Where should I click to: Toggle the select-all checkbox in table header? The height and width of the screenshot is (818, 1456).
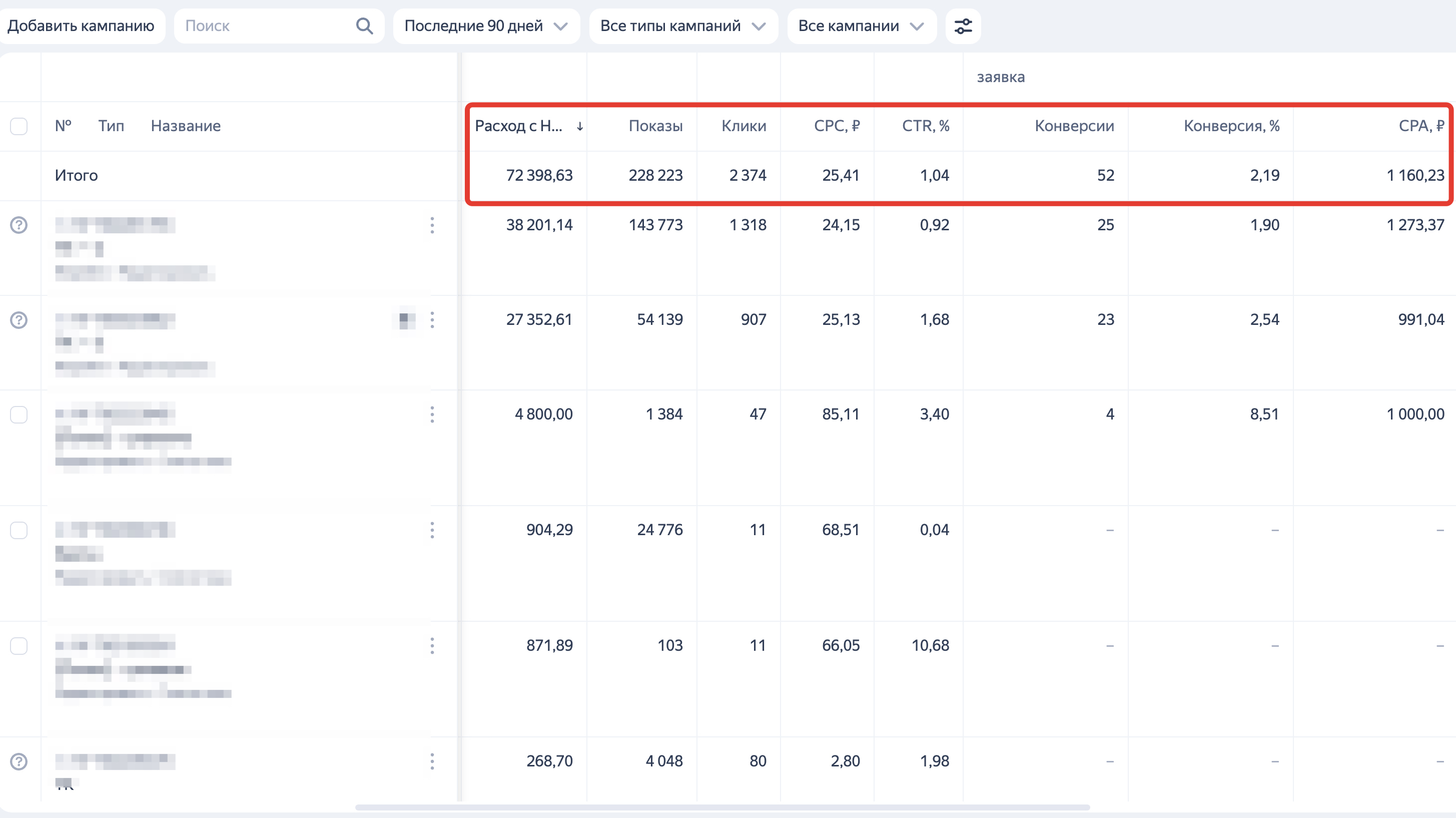[19, 126]
